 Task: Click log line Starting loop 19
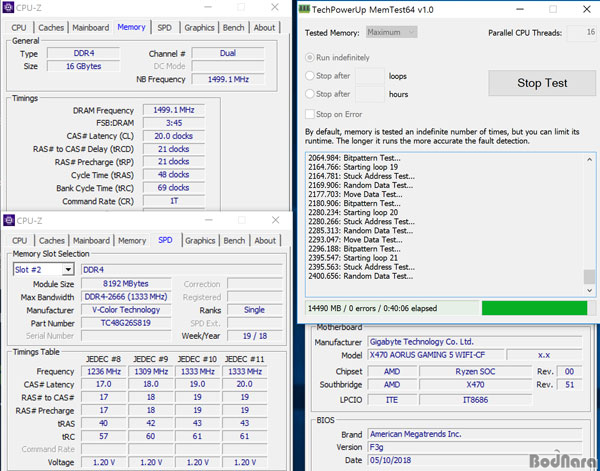tap(353, 167)
